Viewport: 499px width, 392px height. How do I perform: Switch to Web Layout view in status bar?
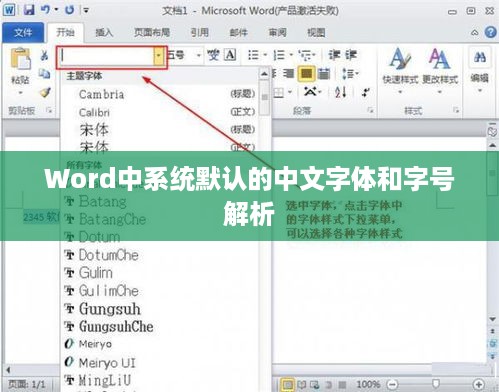[315, 385]
